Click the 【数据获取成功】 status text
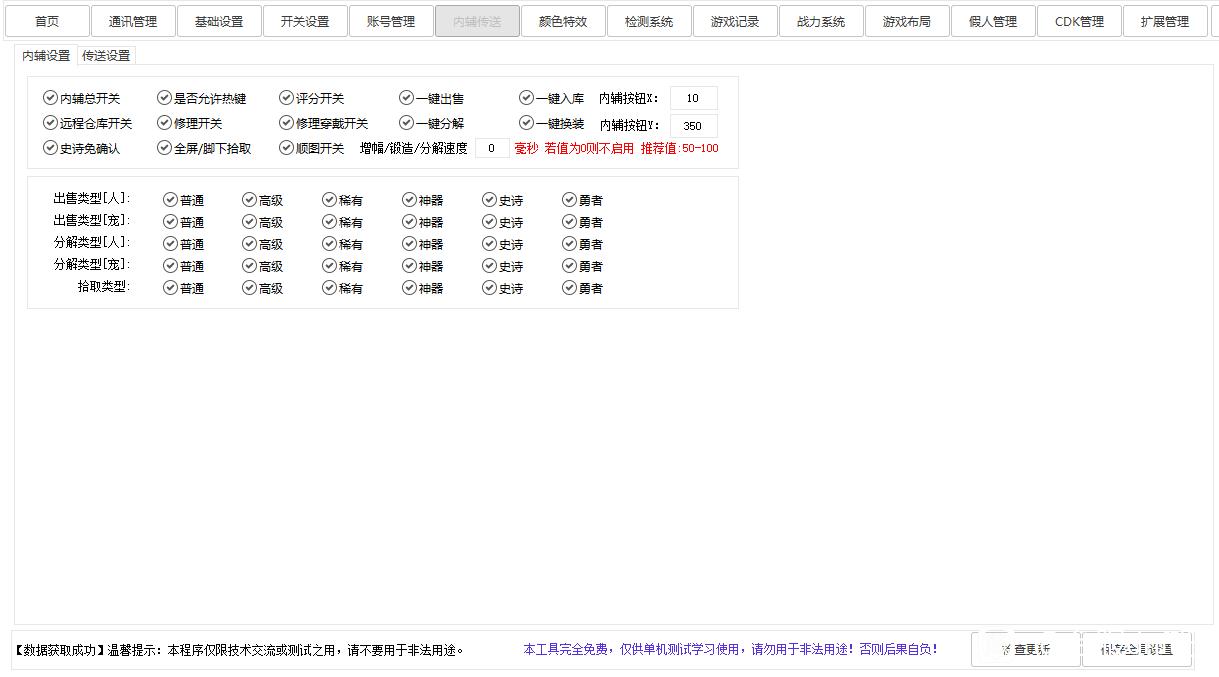This screenshot has width=1219, height=677. coord(60,650)
